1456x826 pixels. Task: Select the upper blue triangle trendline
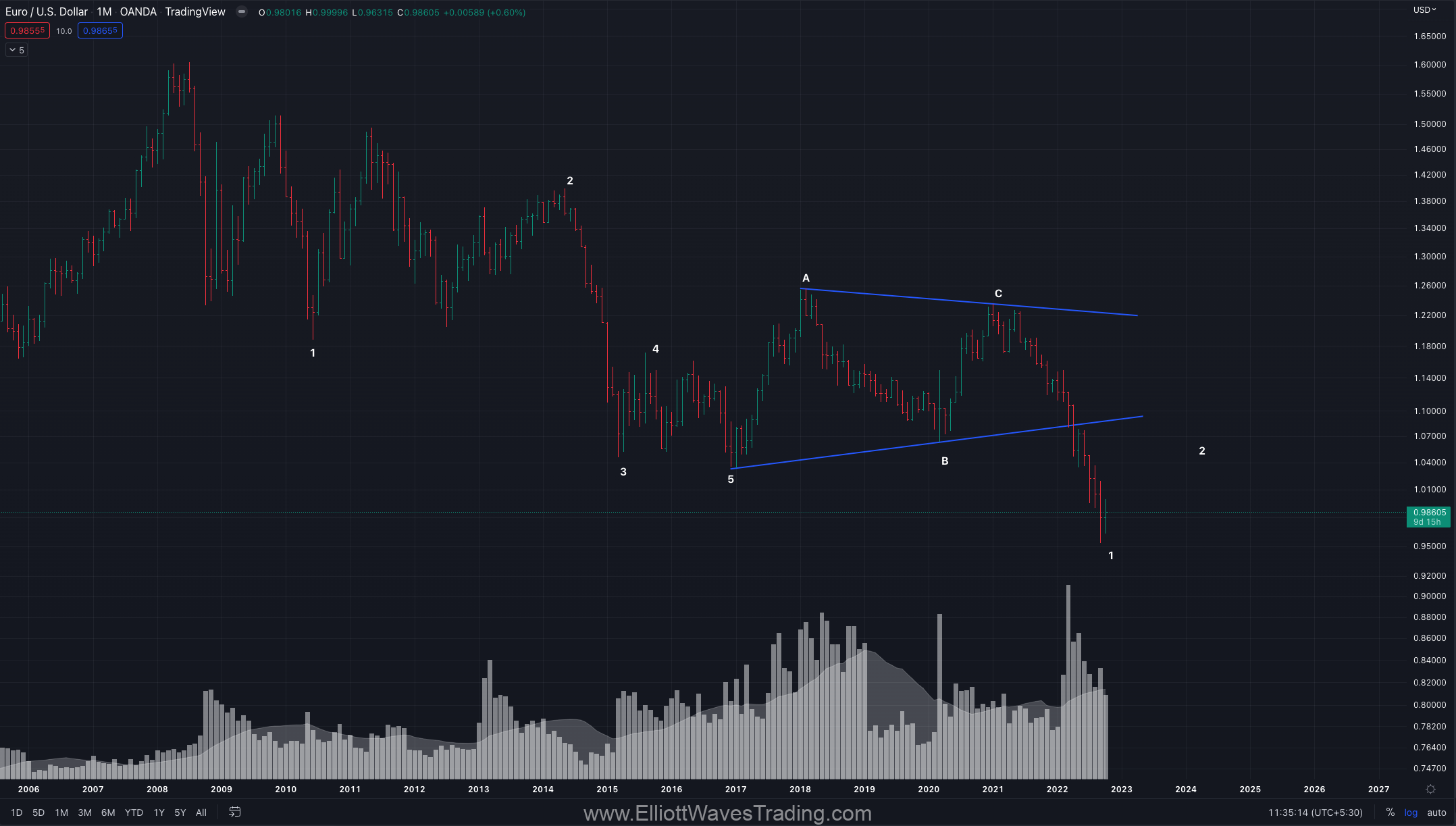tap(969, 302)
